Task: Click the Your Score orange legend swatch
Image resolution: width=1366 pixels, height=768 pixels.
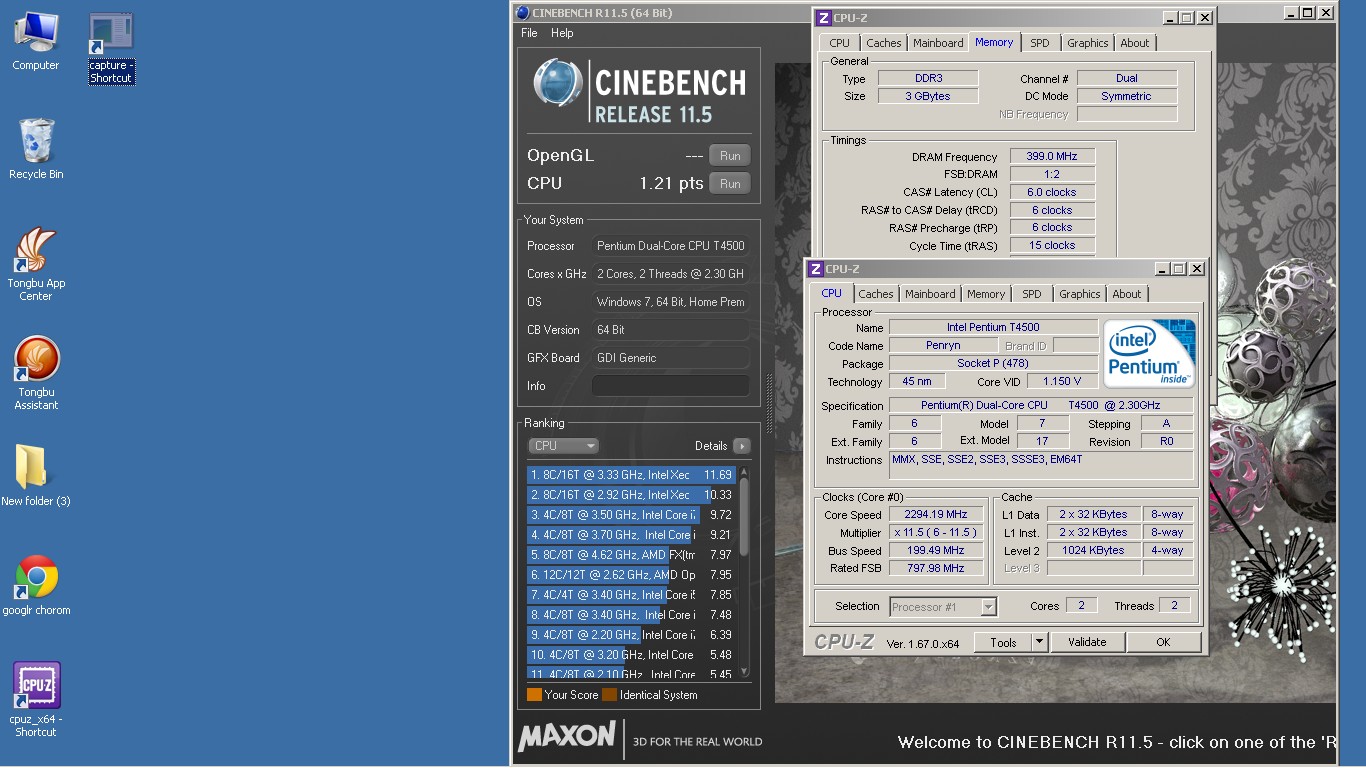Action: point(534,694)
